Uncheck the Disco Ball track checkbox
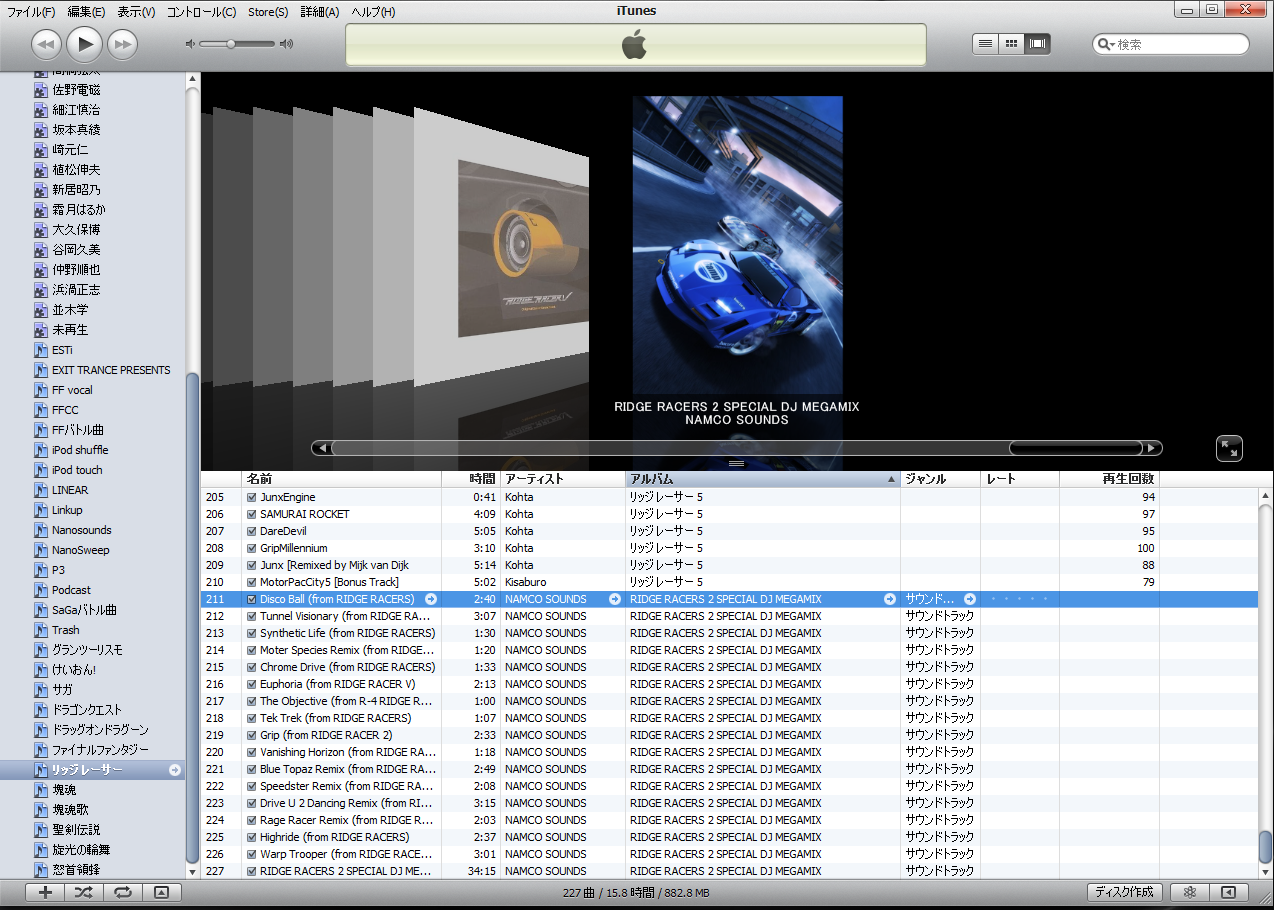The height and width of the screenshot is (910, 1274). pos(252,599)
